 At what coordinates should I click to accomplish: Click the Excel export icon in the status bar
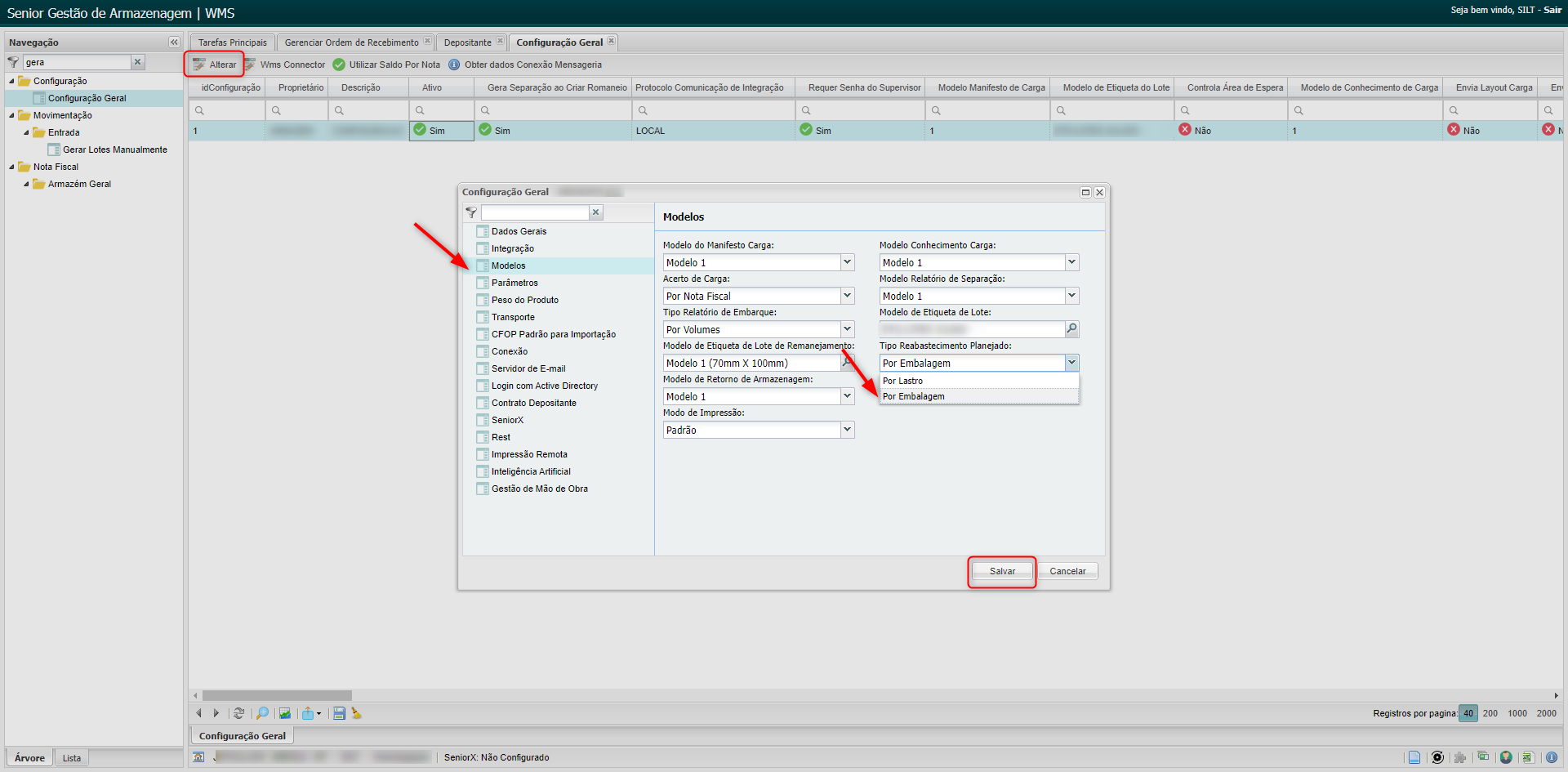[x=1527, y=757]
